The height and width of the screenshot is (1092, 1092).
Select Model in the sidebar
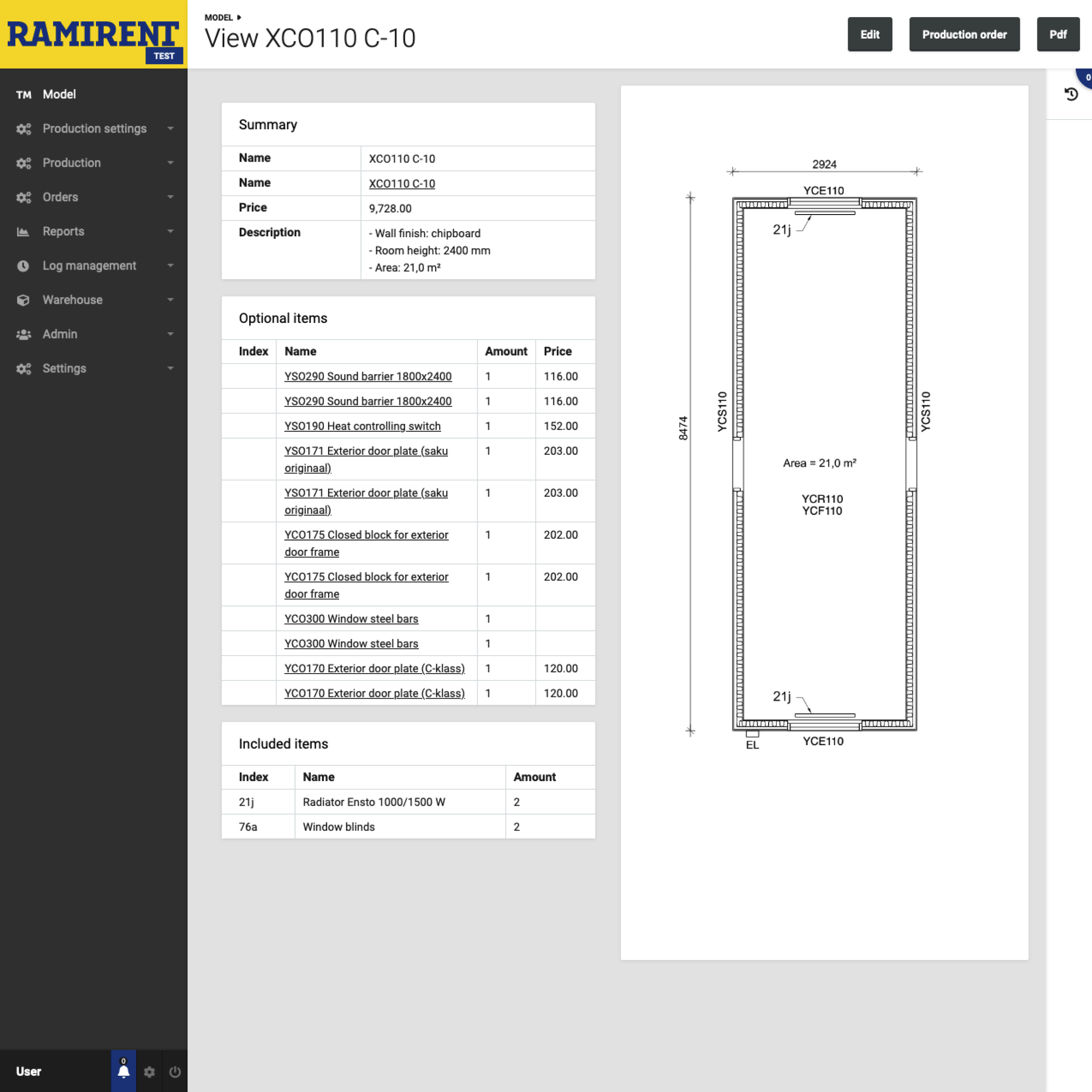pyautogui.click(x=59, y=94)
